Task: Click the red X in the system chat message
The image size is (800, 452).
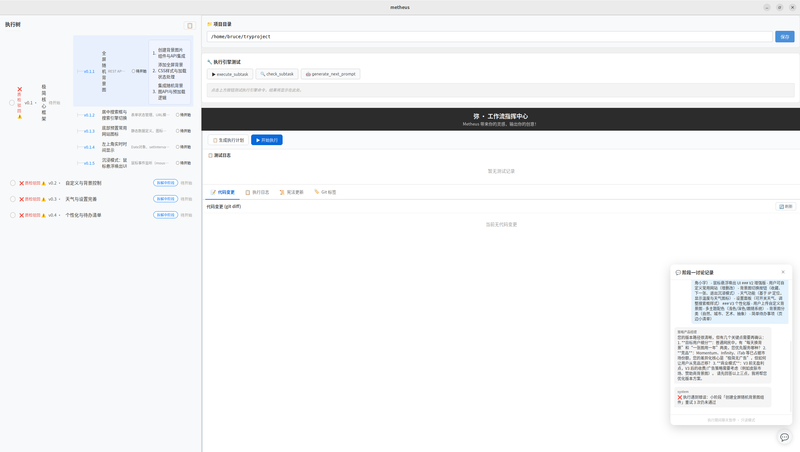Action: pos(680,397)
